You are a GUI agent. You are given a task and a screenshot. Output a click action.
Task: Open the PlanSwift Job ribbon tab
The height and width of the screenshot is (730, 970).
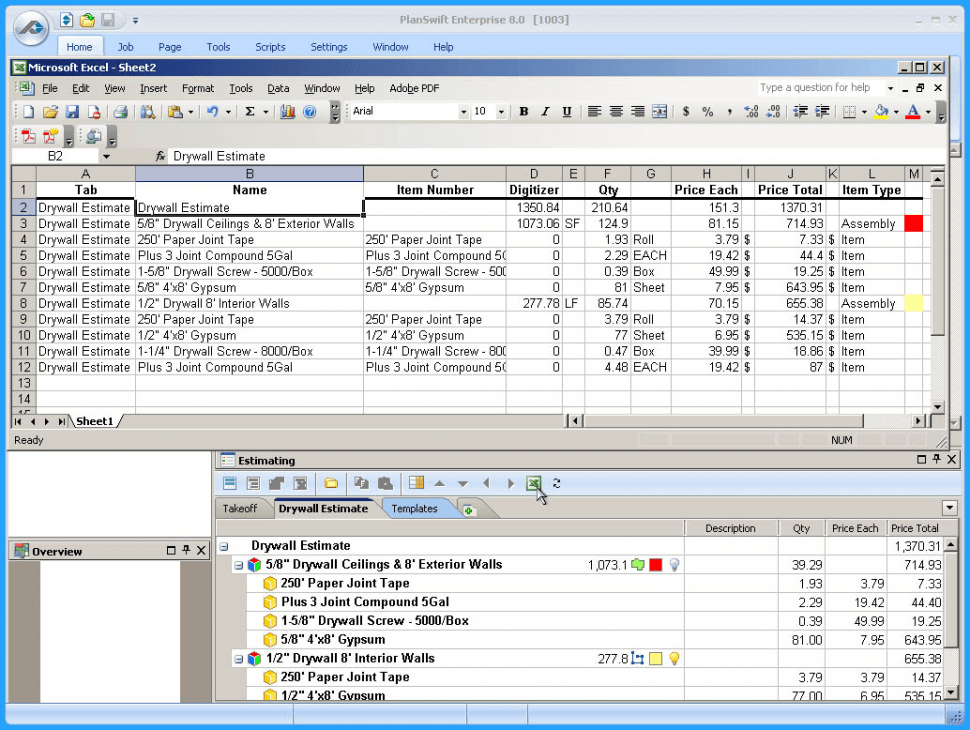click(126, 47)
